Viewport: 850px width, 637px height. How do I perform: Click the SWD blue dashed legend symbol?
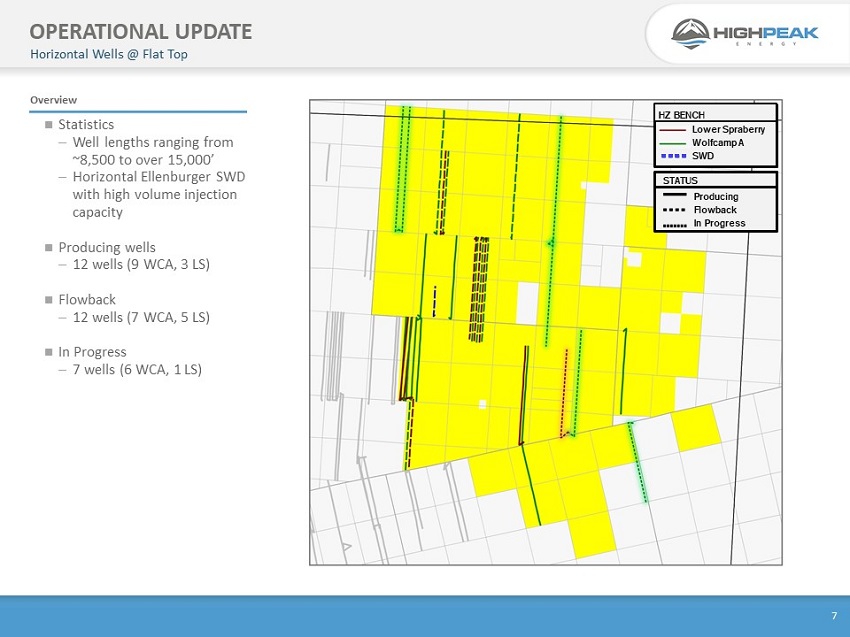[674, 156]
